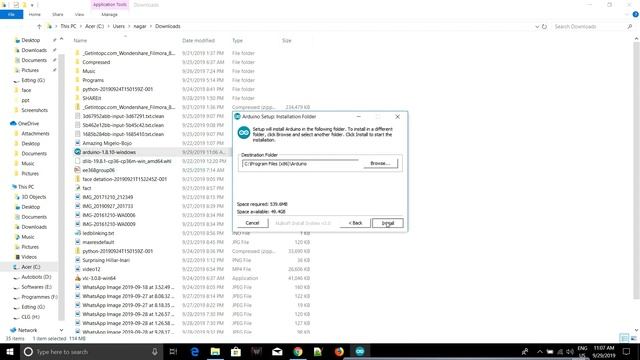Select the Programs folder

[93, 80]
